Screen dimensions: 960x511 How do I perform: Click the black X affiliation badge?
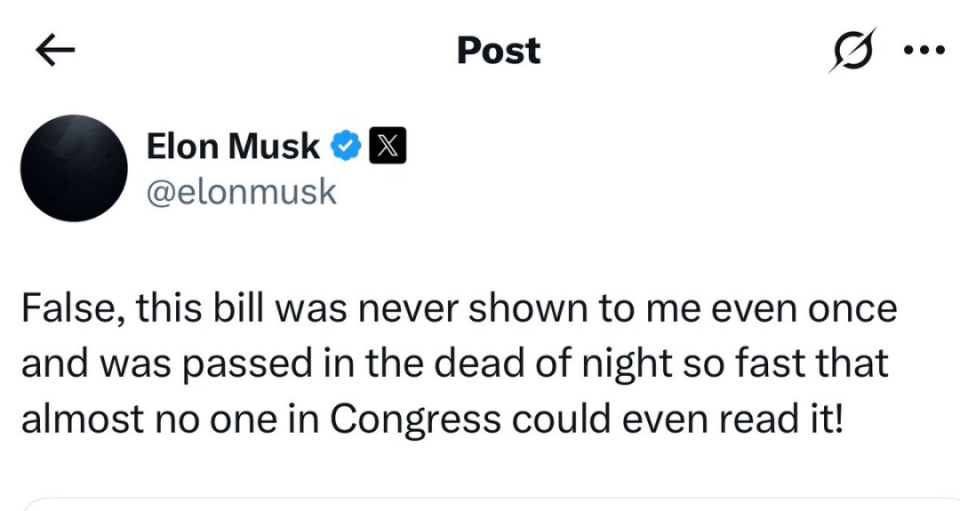click(x=387, y=146)
